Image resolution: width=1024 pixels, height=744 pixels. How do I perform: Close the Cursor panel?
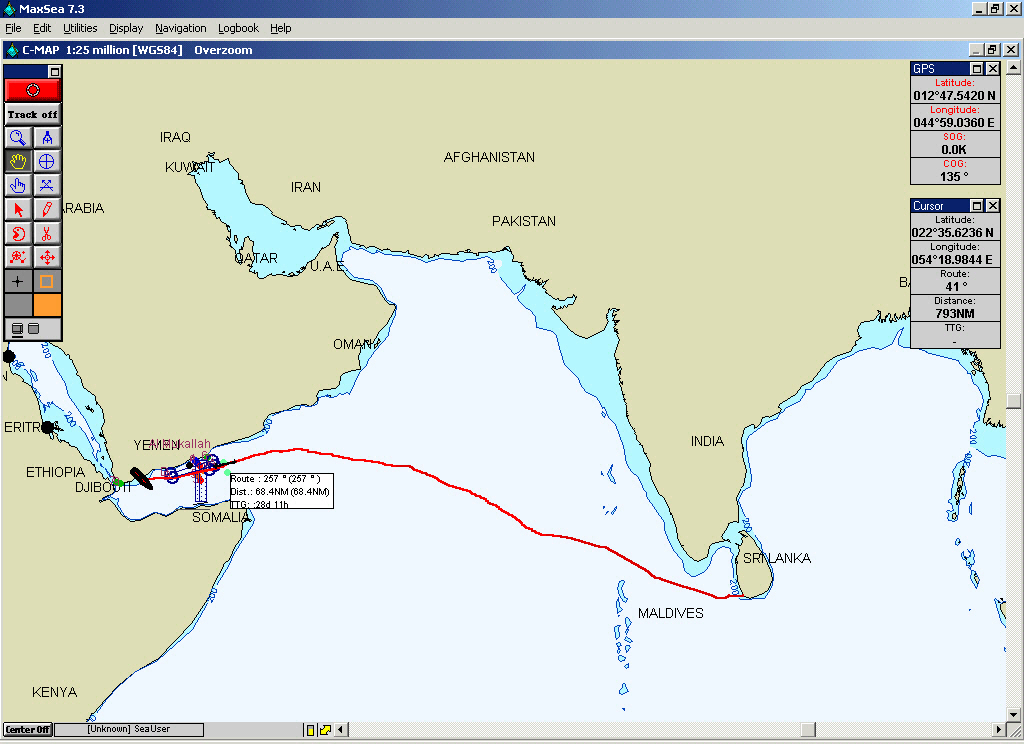(x=993, y=206)
